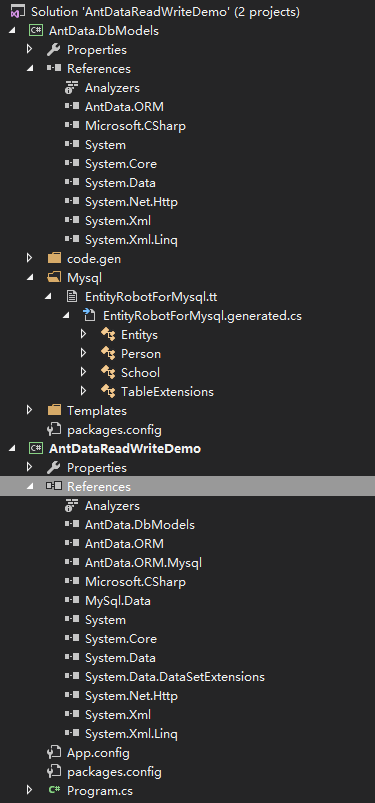Image resolution: width=375 pixels, height=803 pixels.
Task: Expand the code.gen folder
Action: (x=29, y=258)
